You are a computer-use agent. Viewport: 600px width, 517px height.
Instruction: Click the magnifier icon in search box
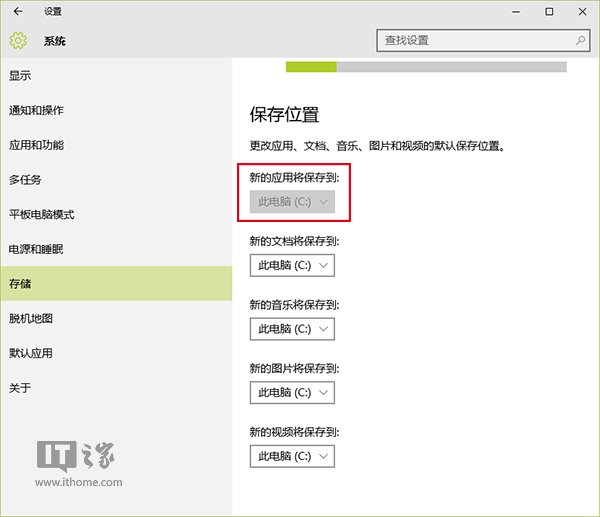tap(580, 40)
